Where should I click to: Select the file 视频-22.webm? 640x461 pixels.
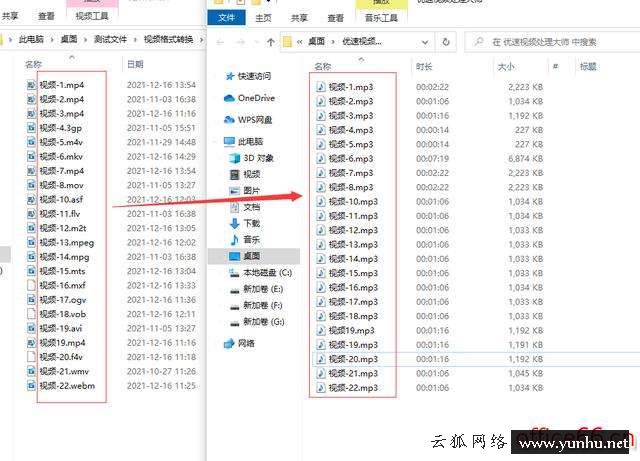[x=67, y=385]
